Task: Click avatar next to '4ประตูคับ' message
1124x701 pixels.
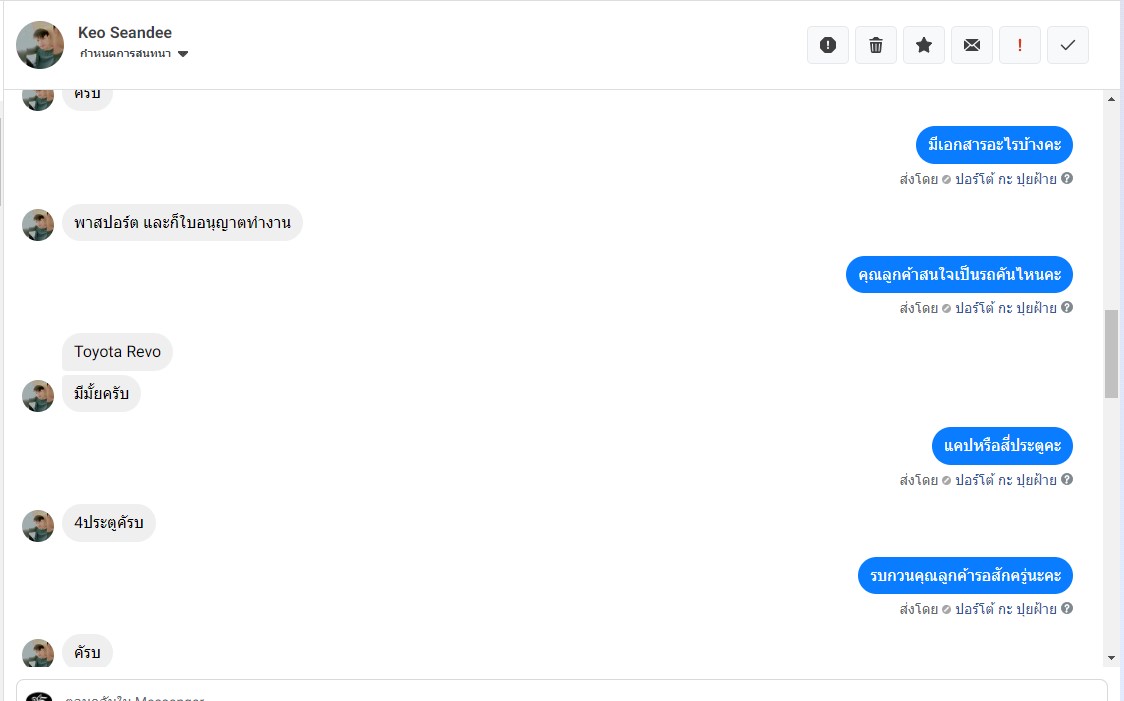Action: tap(38, 526)
